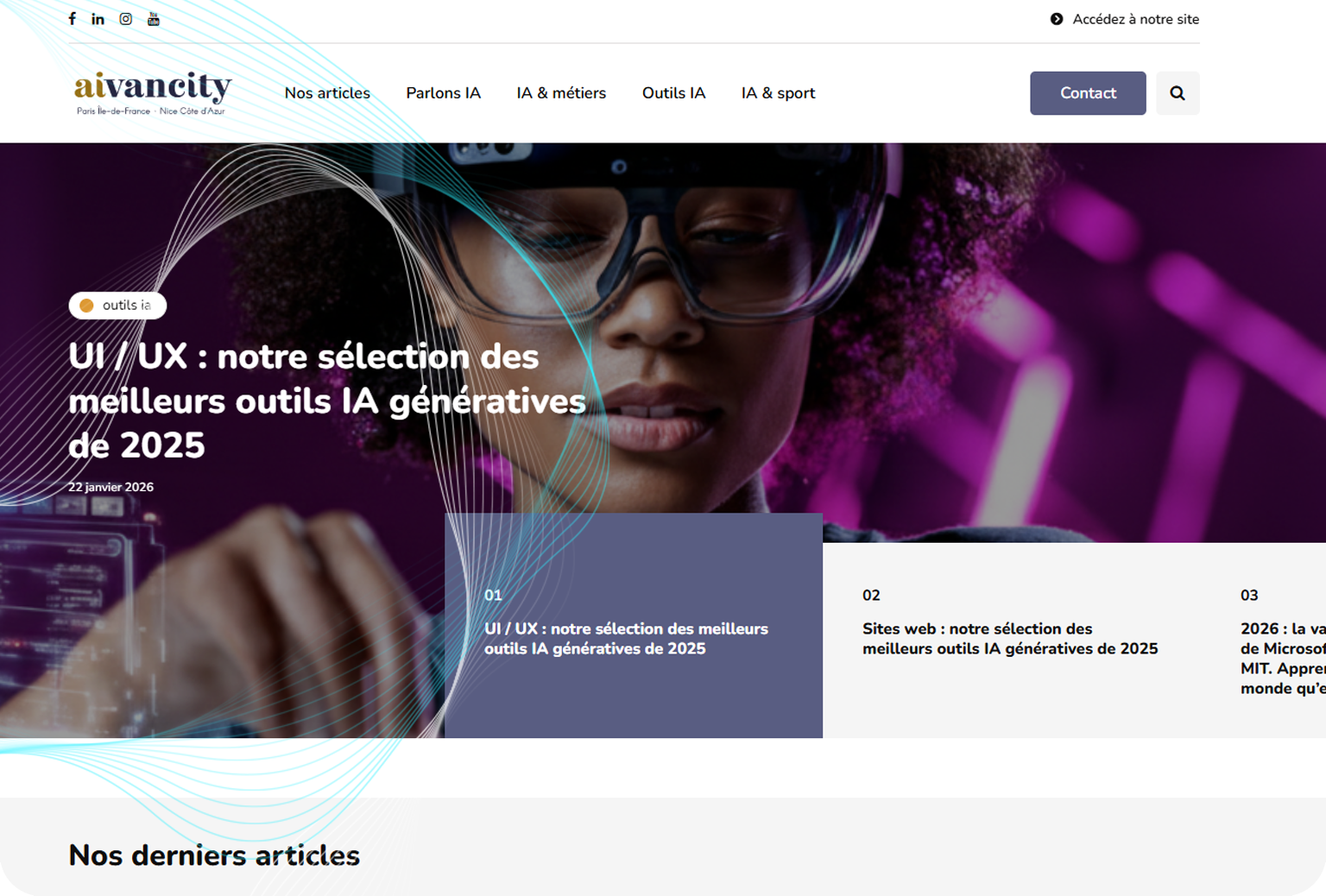Screen dimensions: 1326x896
Task: Click the outils ia category tag
Action: [x=117, y=306]
